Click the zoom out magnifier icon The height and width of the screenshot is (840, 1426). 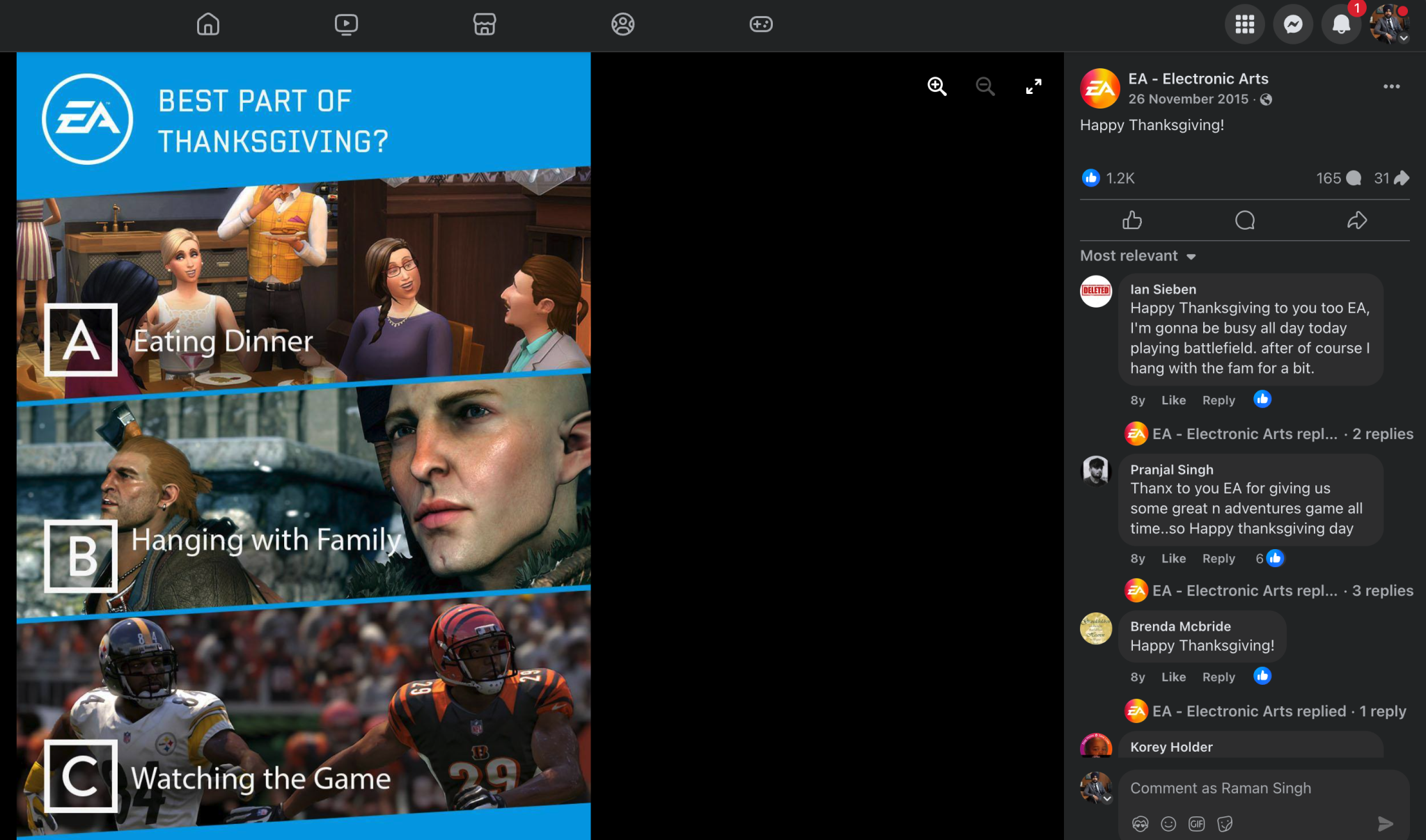point(985,86)
